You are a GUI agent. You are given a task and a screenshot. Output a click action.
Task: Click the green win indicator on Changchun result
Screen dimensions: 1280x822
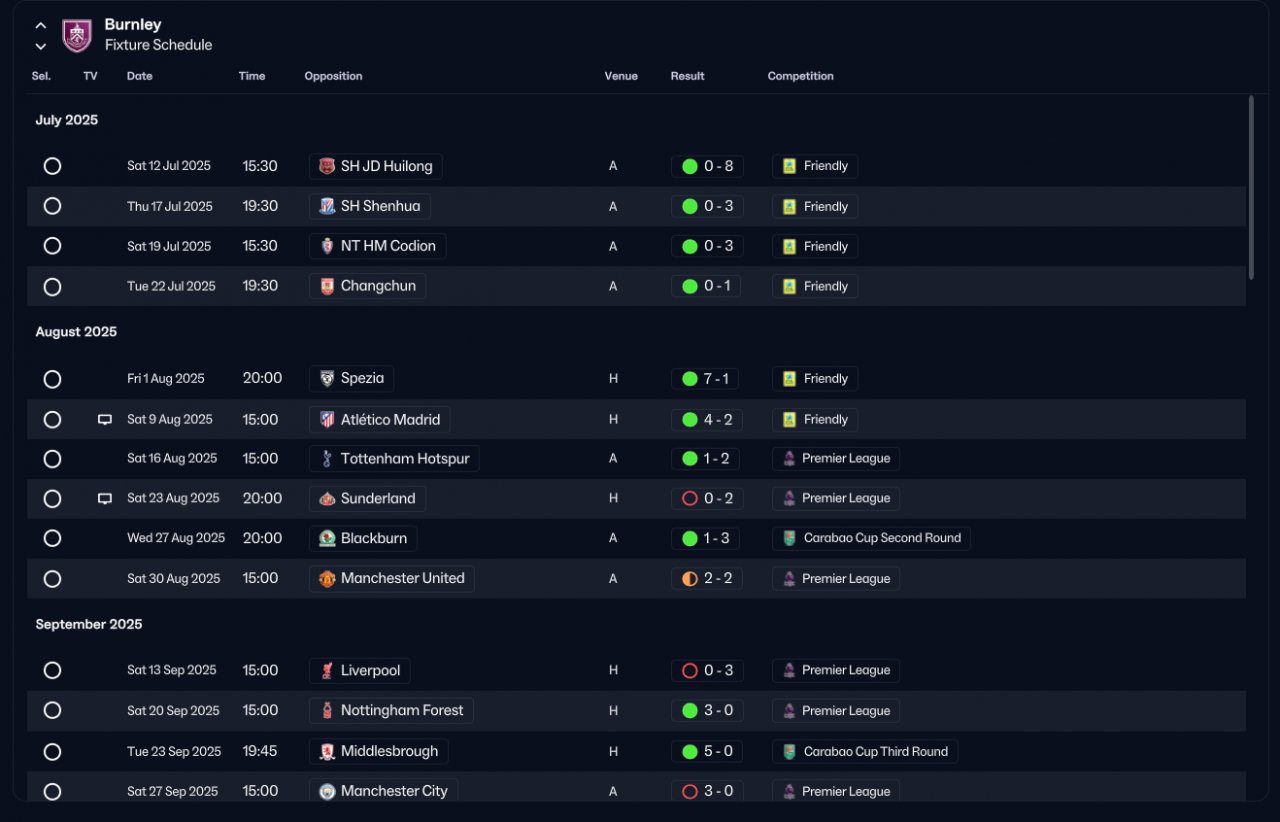pyautogui.click(x=689, y=287)
